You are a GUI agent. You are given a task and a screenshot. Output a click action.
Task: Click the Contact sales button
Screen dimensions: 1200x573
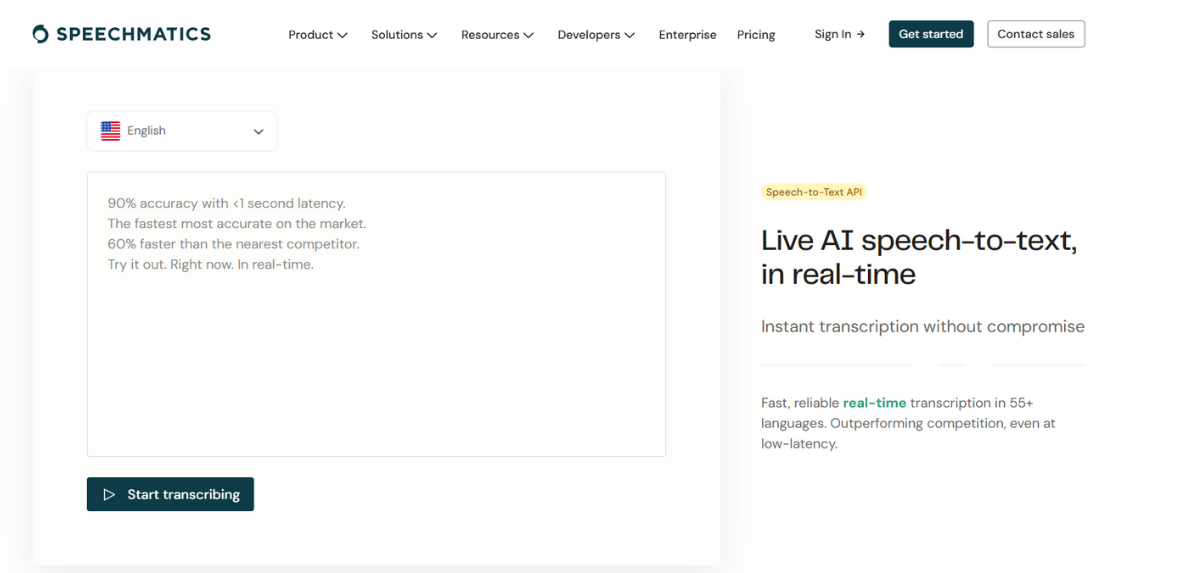(x=1036, y=34)
